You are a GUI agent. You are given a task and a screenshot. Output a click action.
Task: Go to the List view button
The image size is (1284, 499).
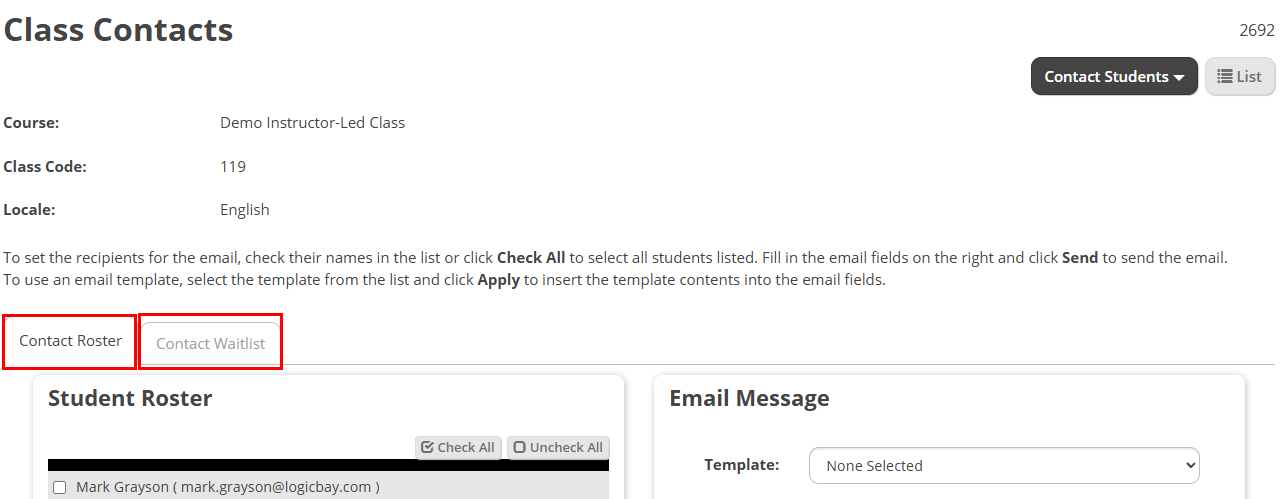coord(1240,77)
